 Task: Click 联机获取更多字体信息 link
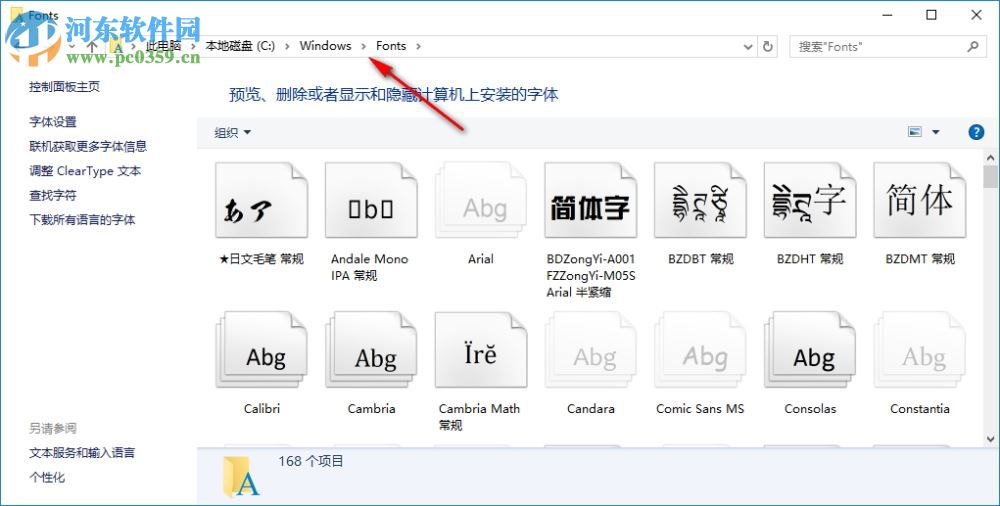tap(88, 146)
